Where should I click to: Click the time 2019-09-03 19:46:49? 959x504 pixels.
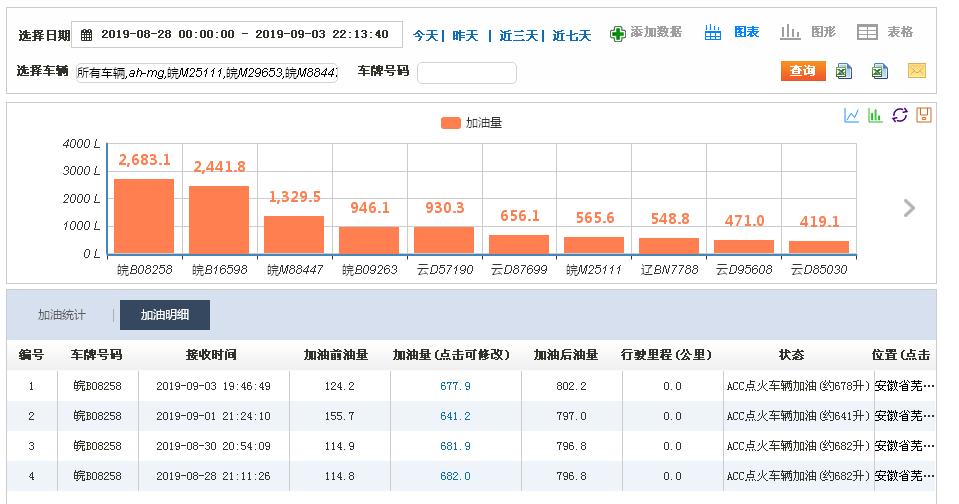(x=213, y=386)
